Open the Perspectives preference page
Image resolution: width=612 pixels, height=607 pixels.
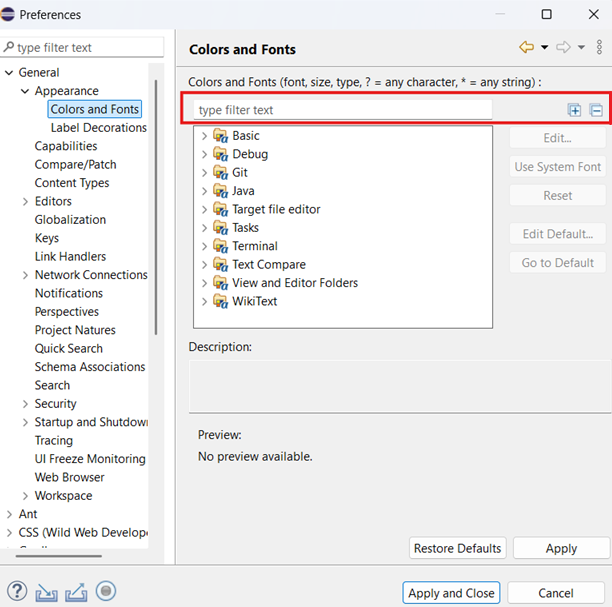click(67, 312)
